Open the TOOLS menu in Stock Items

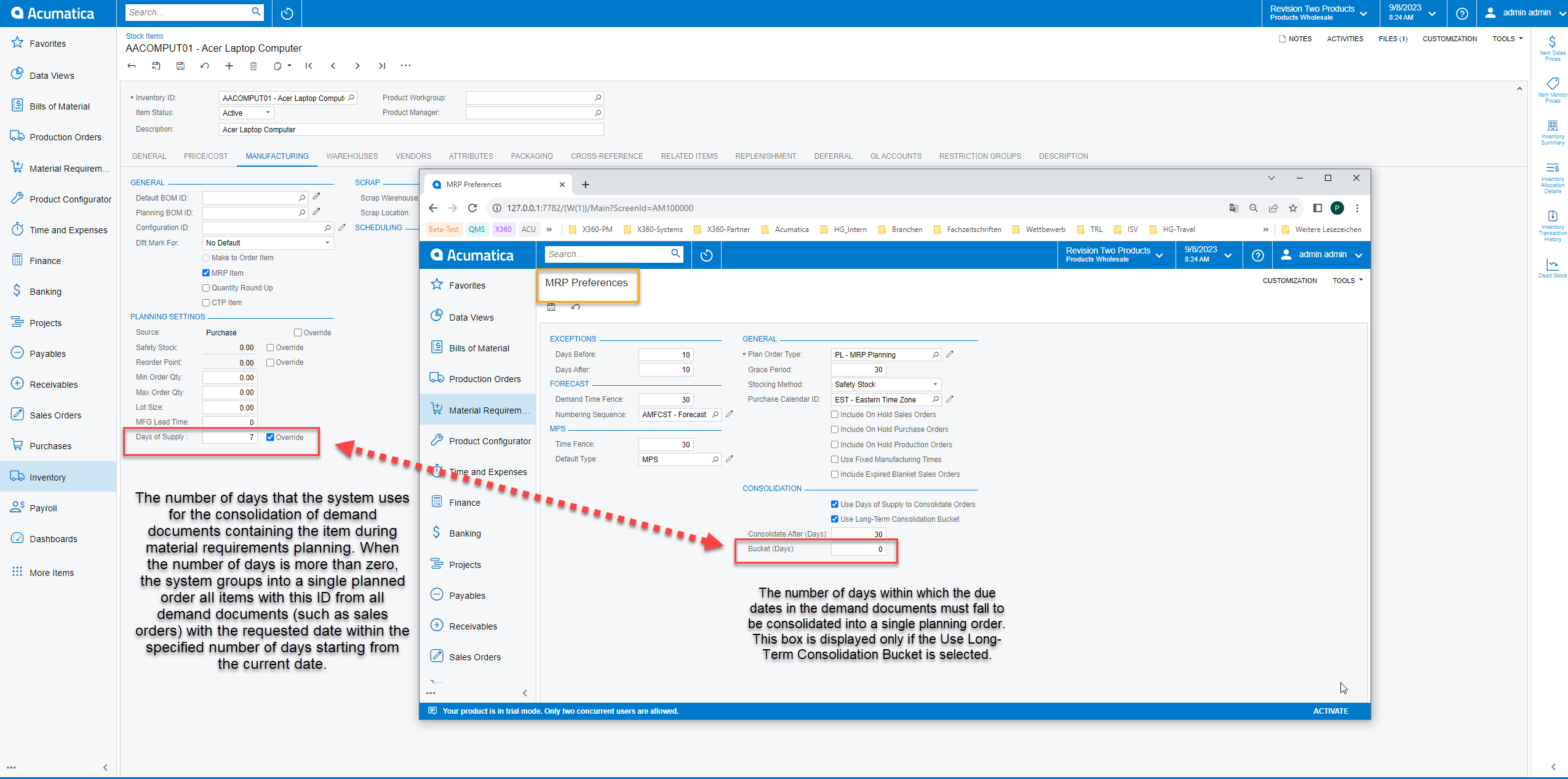click(1507, 38)
